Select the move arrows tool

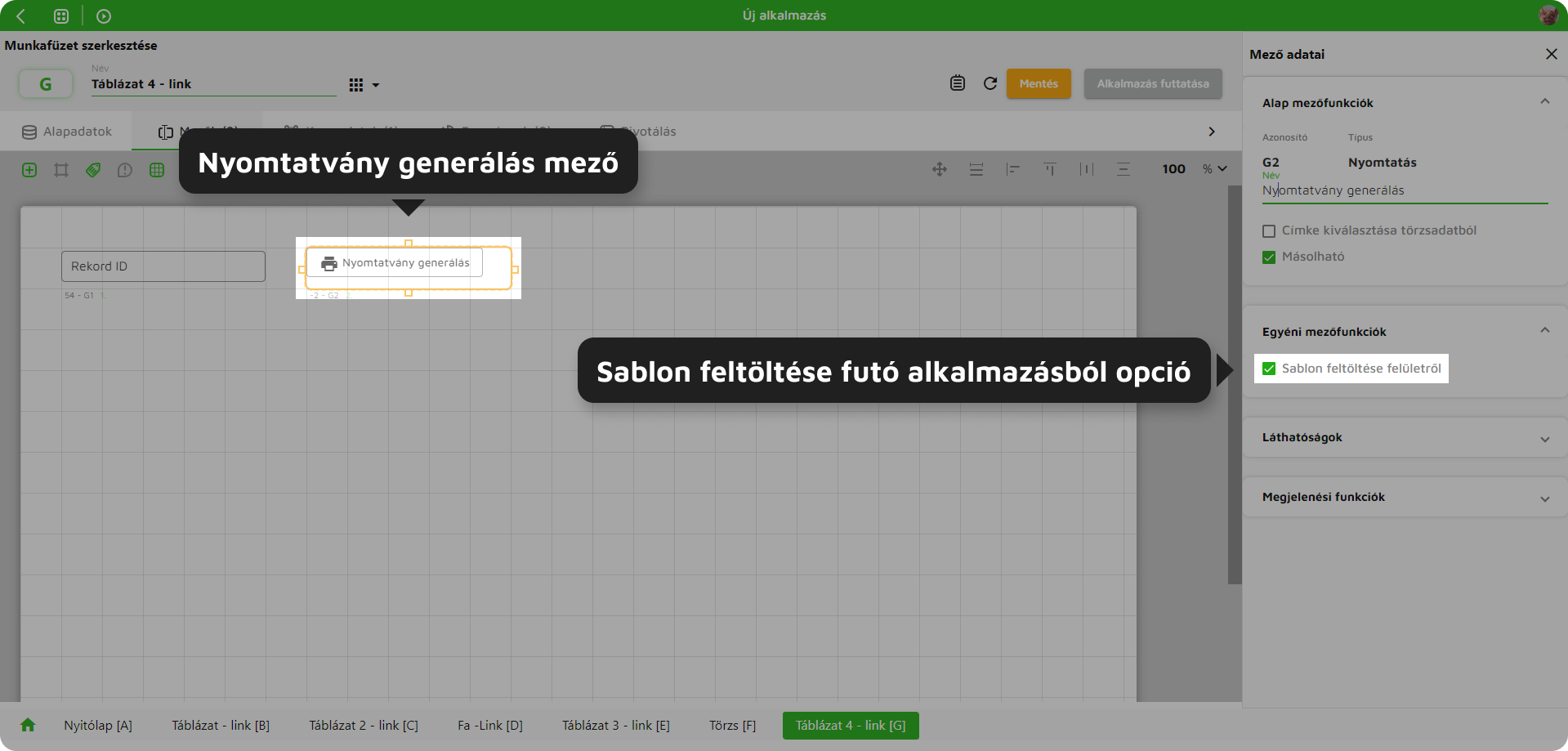tap(940, 169)
